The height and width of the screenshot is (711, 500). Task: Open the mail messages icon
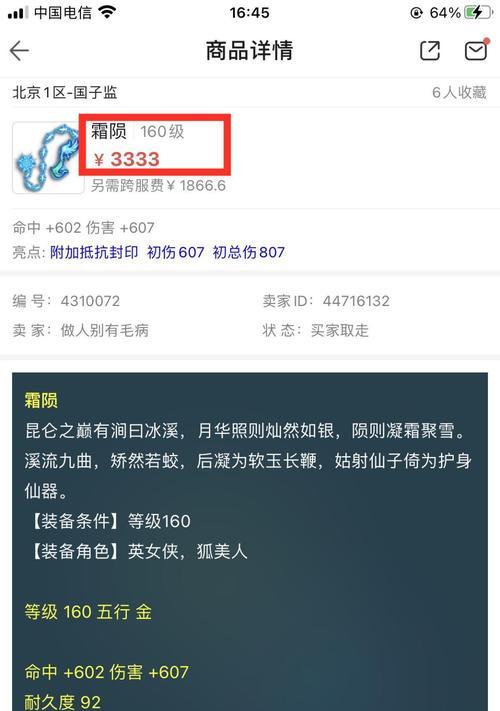[476, 50]
